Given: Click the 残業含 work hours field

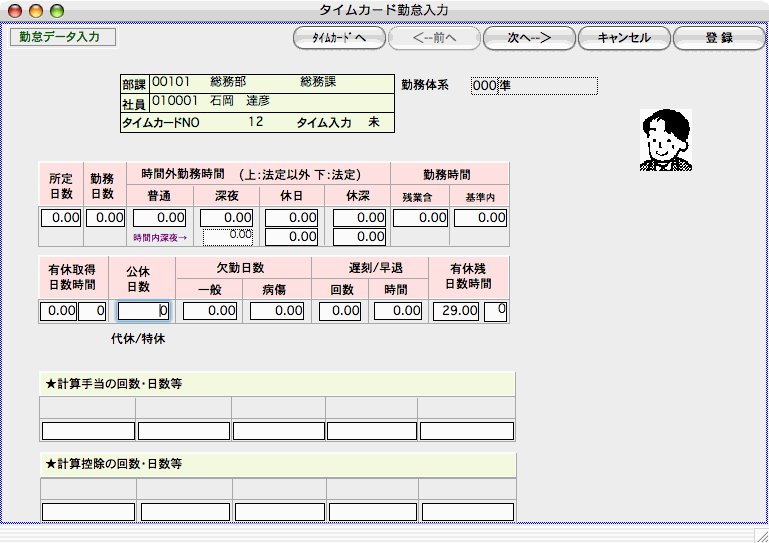Looking at the screenshot, I should 419,217.
